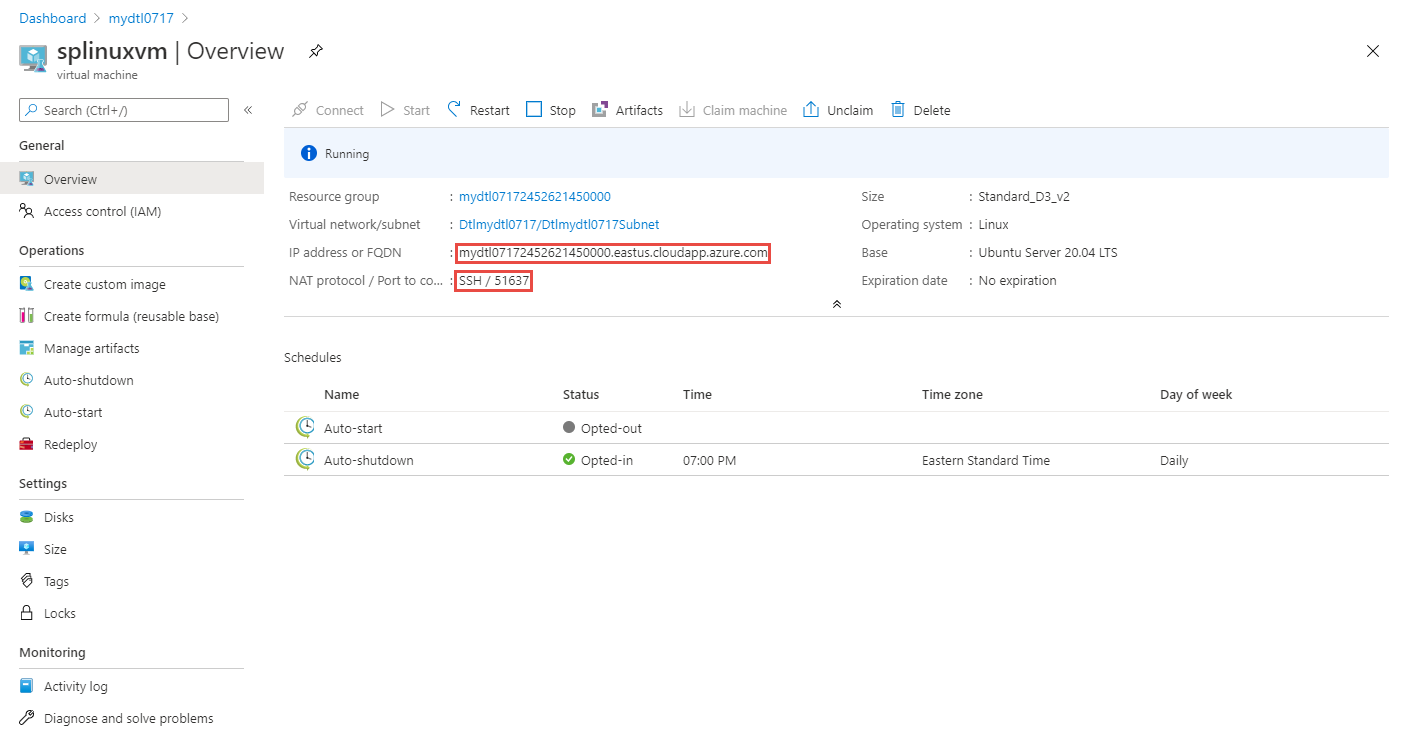Click the Access control (IAM) people icon
The height and width of the screenshot is (741, 1407).
click(x=27, y=211)
